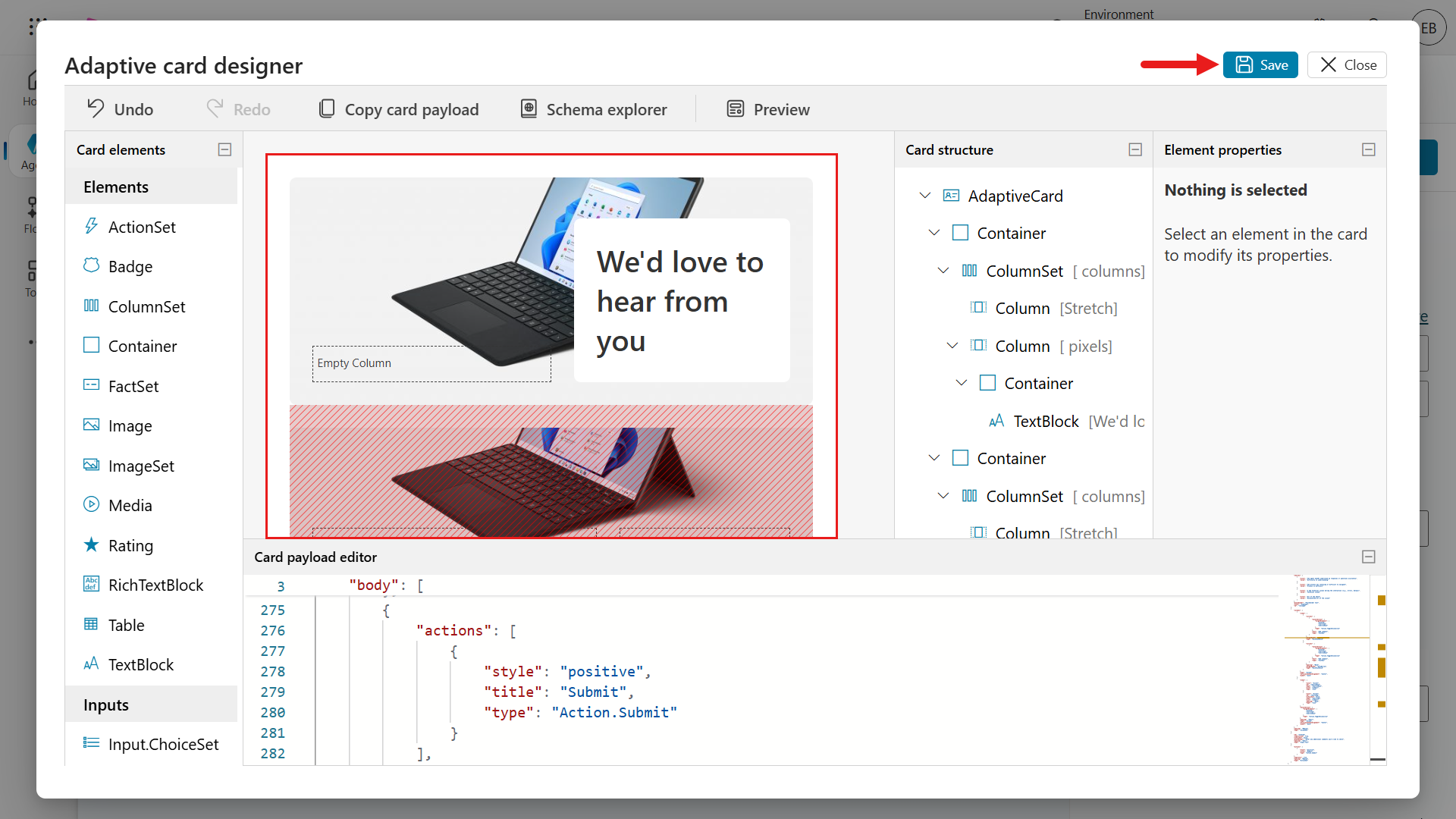This screenshot has width=1456, height=819.
Task: Click the Preview icon in toolbar
Action: tap(735, 108)
